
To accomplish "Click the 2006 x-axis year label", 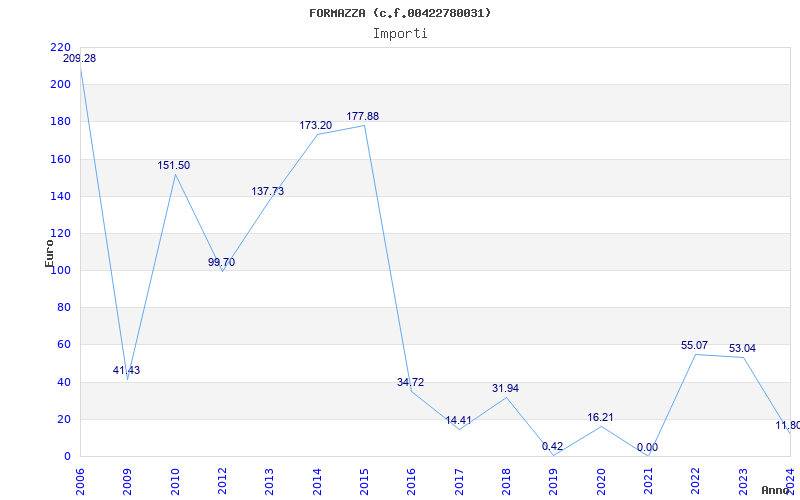I will [80, 481].
